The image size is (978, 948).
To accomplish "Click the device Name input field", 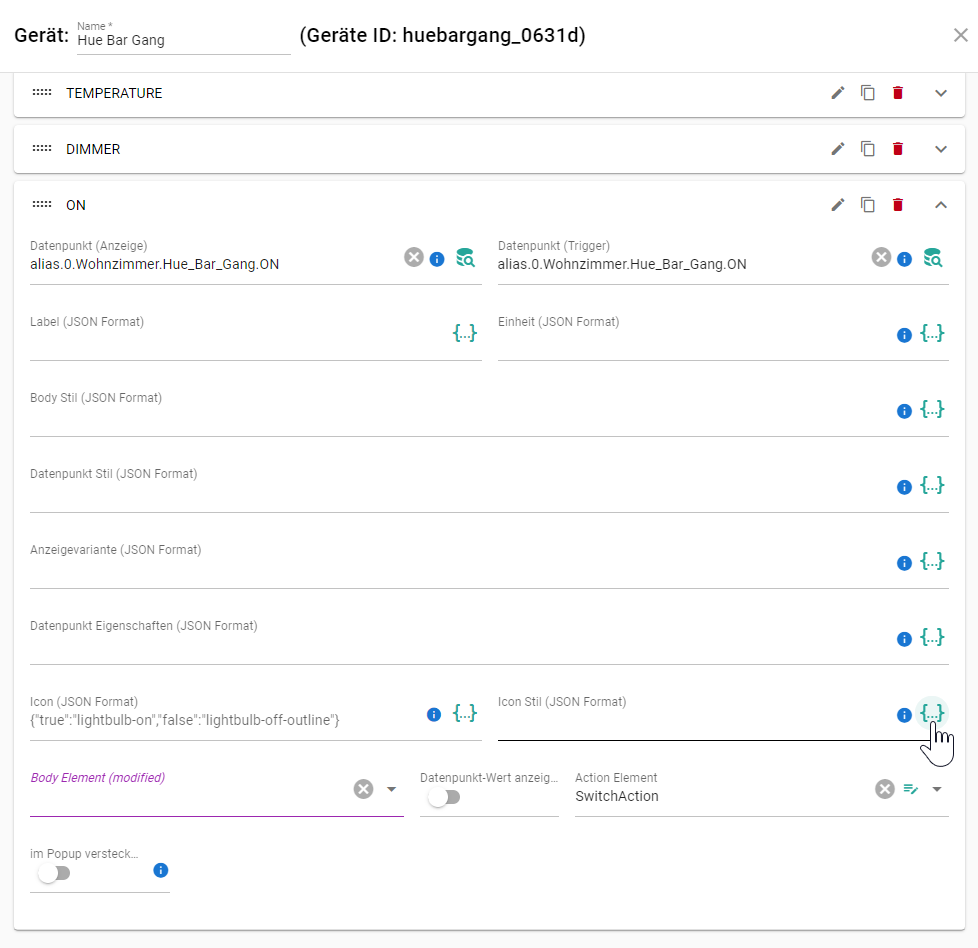I will (x=183, y=41).
